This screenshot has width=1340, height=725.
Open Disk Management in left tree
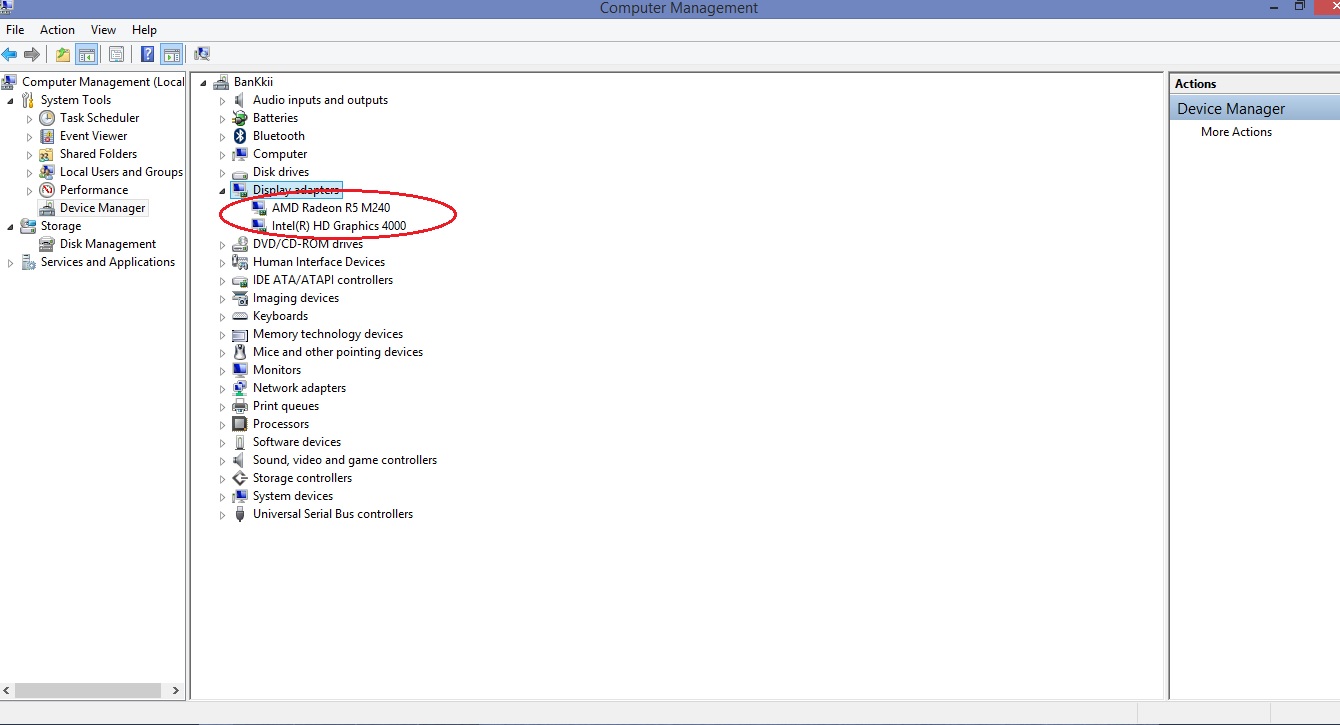(108, 244)
